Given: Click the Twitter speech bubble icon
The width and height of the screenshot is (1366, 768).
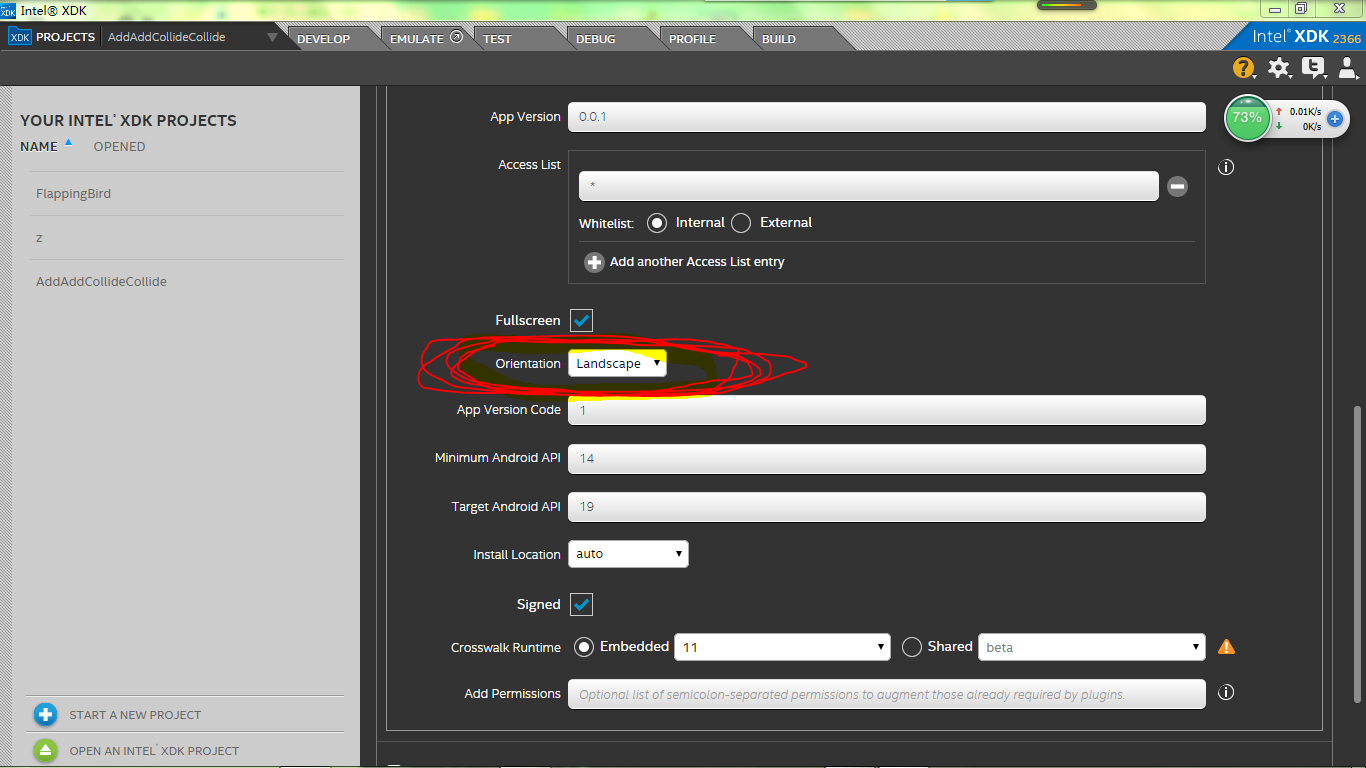Looking at the screenshot, I should (x=1313, y=68).
